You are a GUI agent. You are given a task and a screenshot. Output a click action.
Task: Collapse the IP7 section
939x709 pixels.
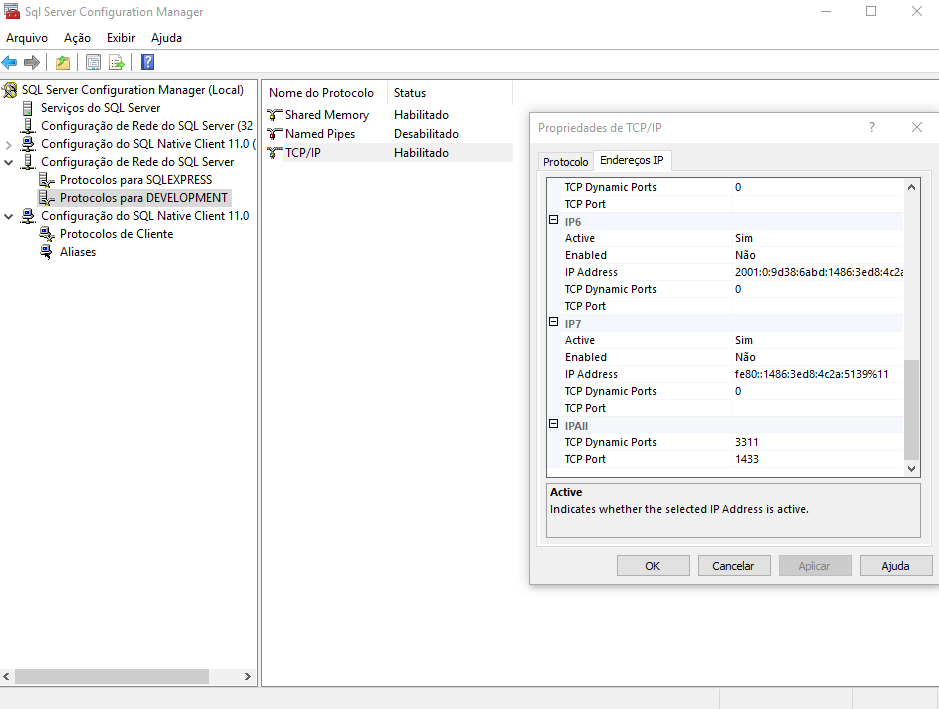coord(554,322)
